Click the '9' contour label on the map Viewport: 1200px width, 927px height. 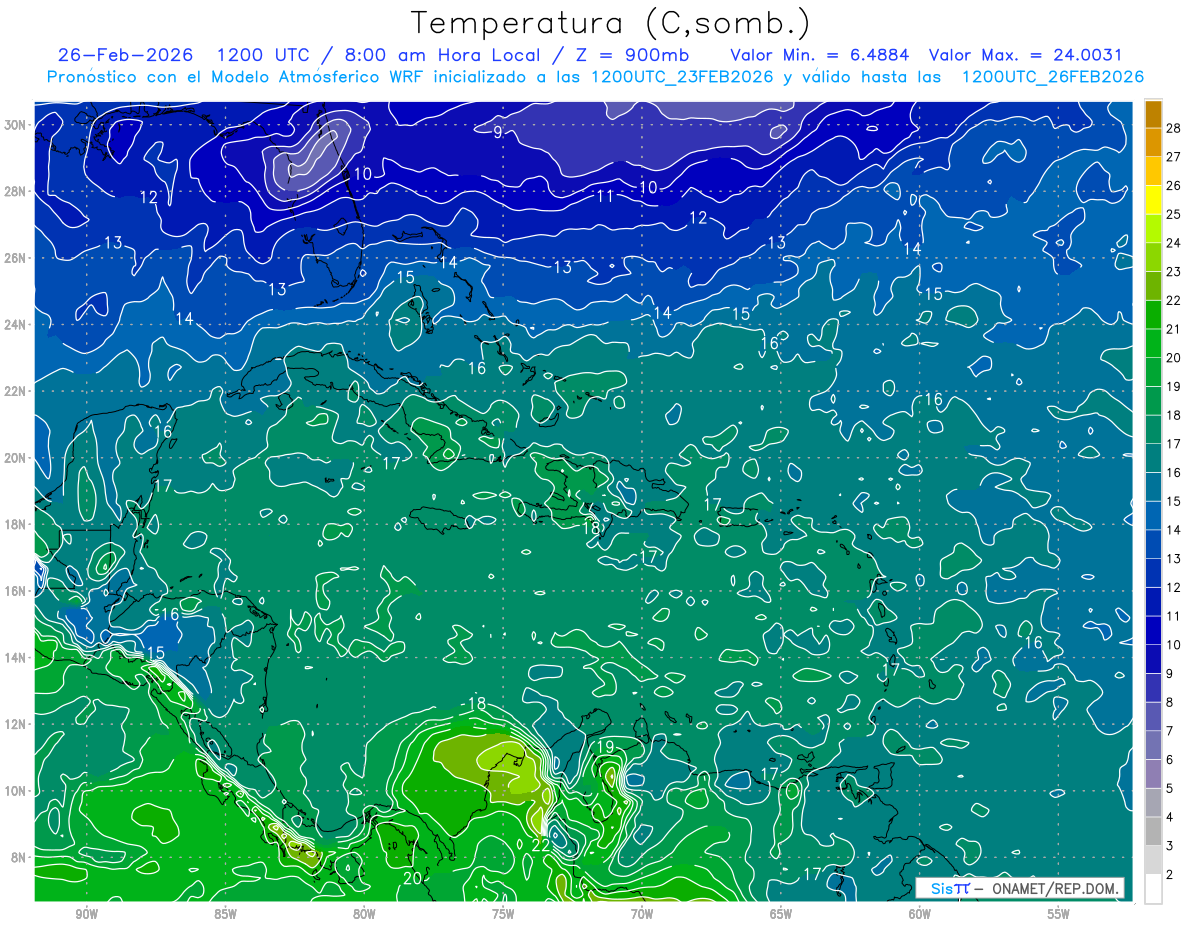click(497, 131)
